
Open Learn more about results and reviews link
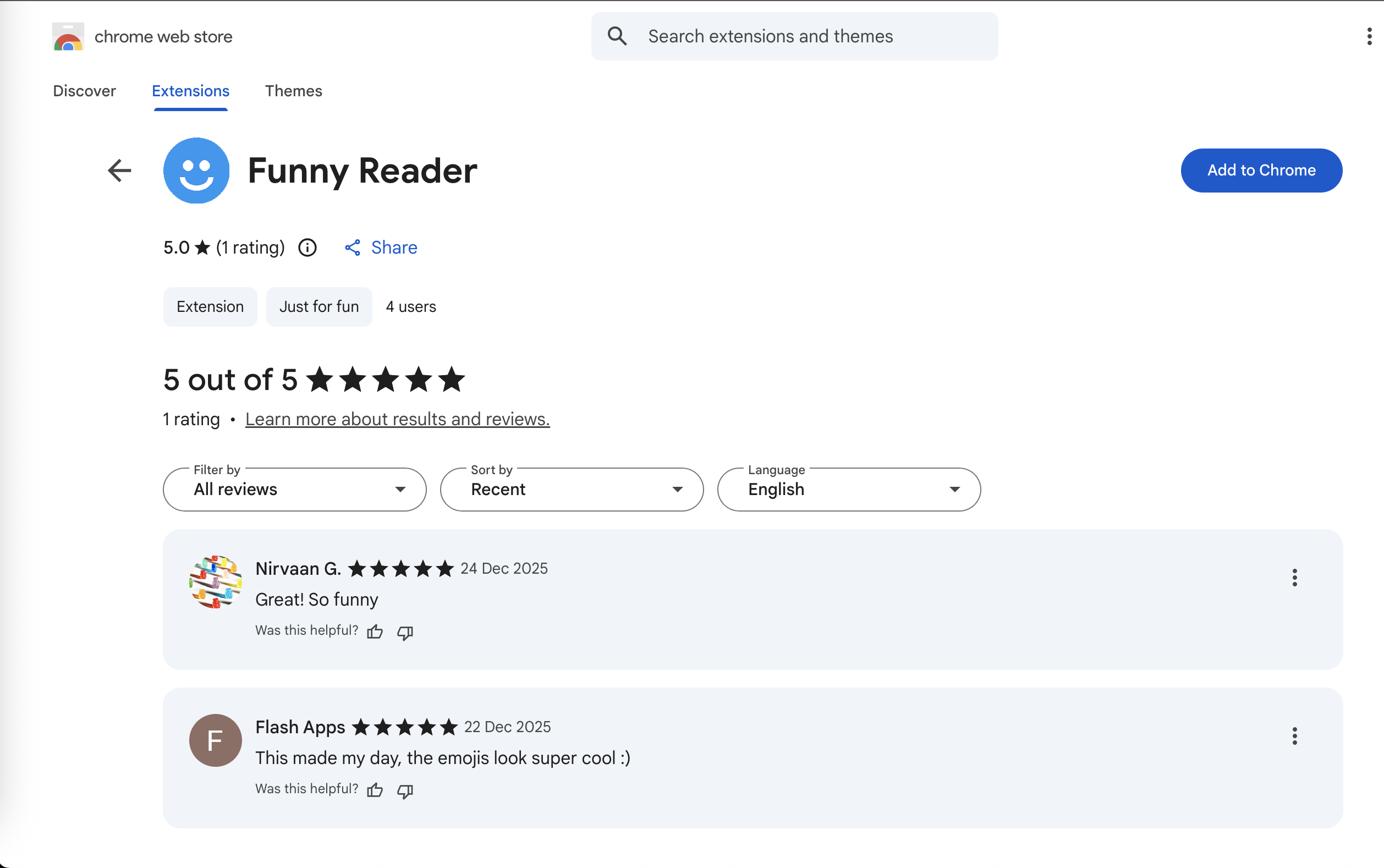397,419
